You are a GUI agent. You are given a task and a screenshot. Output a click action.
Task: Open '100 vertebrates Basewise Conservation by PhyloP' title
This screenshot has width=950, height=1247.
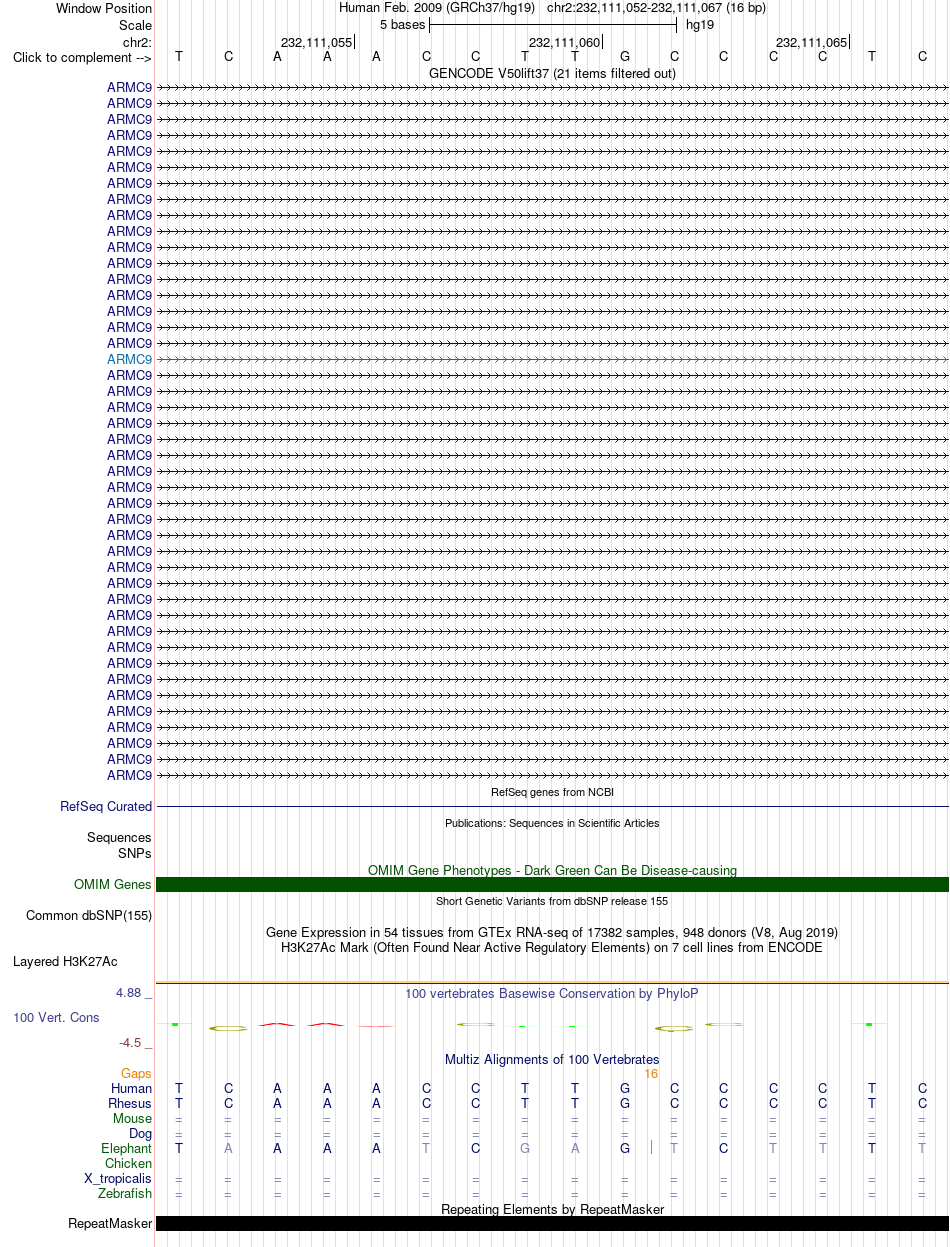coord(552,993)
